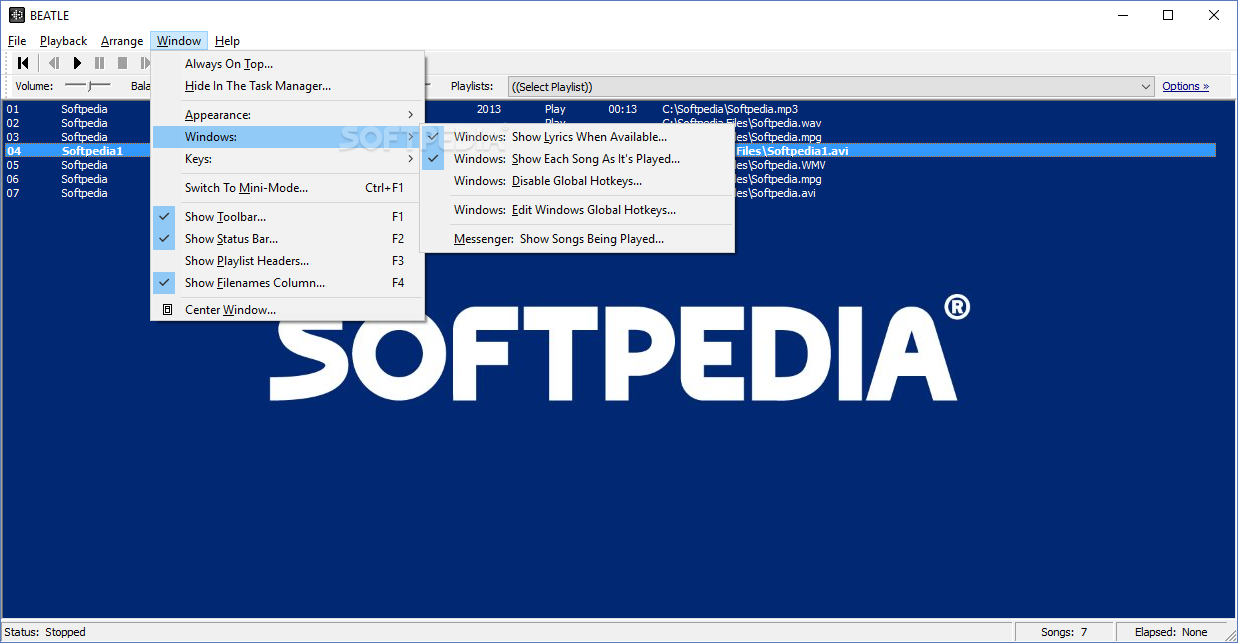The image size is (1238, 643).
Task: Toggle Windows: Show Each Song As It's Played
Action: (577, 159)
